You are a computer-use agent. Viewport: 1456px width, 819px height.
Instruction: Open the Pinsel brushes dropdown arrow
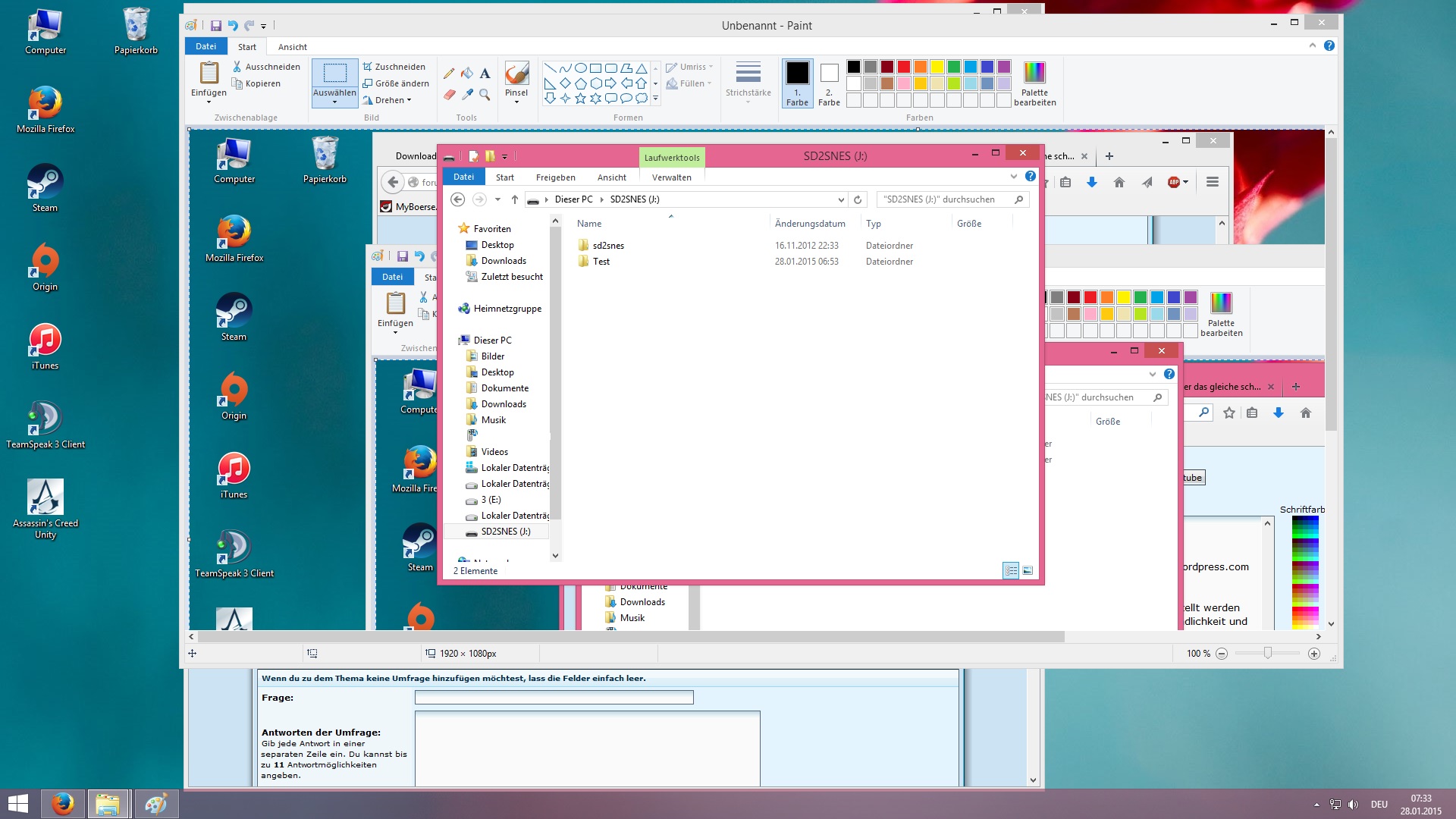point(516,102)
